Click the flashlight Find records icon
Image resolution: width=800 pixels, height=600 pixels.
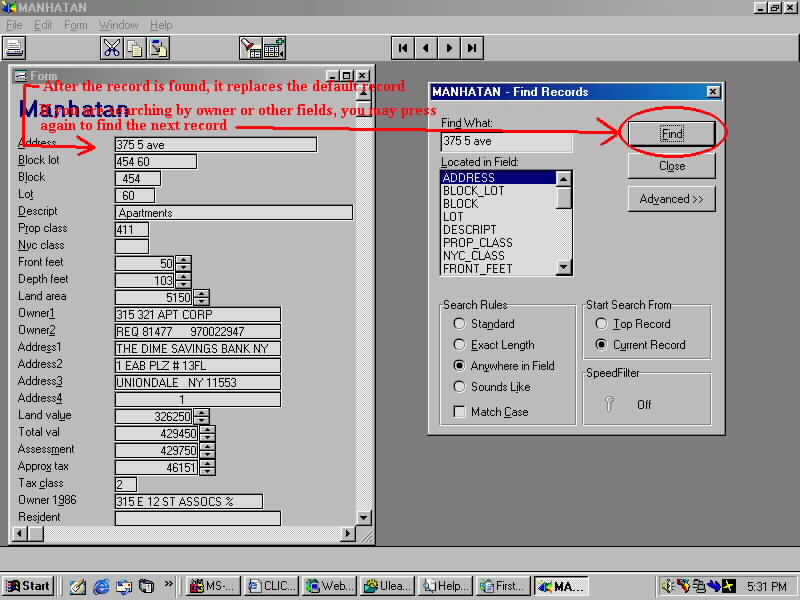coord(250,47)
